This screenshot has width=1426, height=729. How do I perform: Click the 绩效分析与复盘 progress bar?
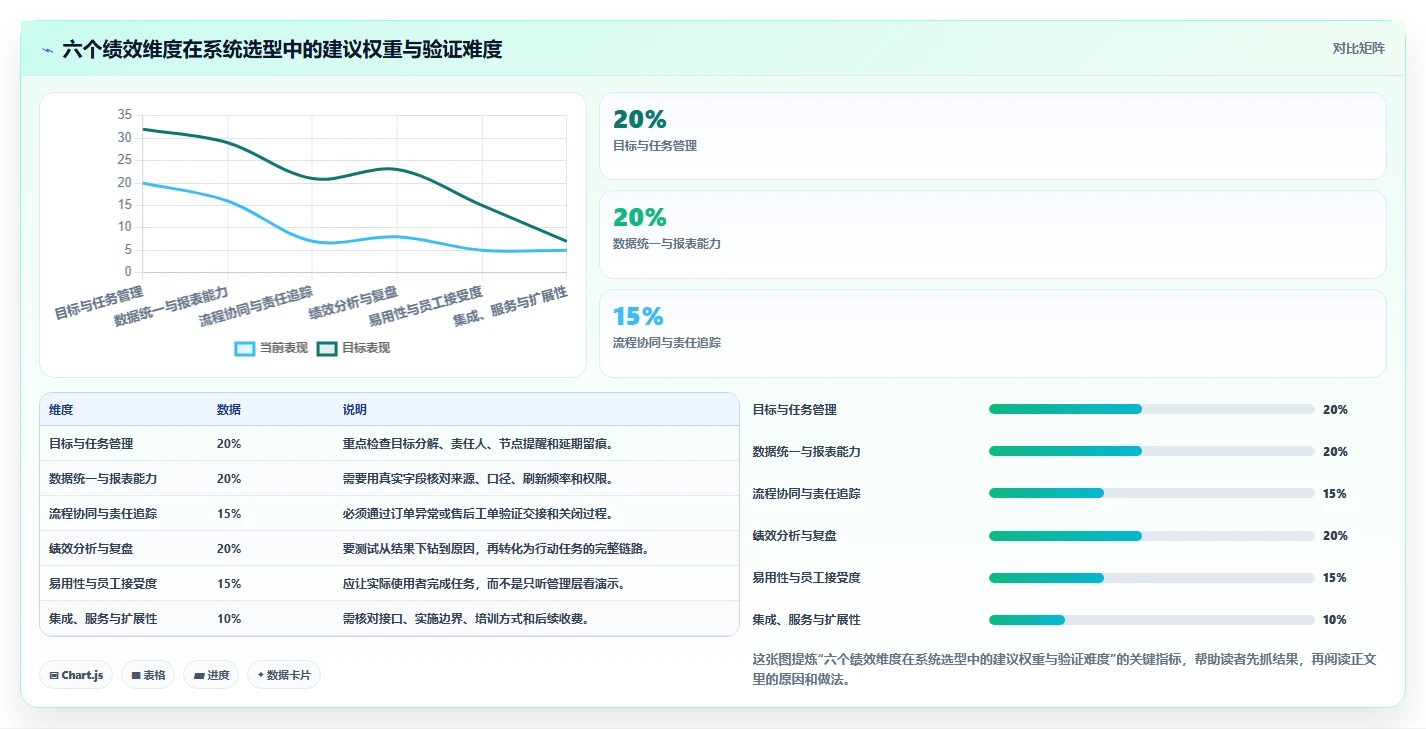click(x=1151, y=535)
